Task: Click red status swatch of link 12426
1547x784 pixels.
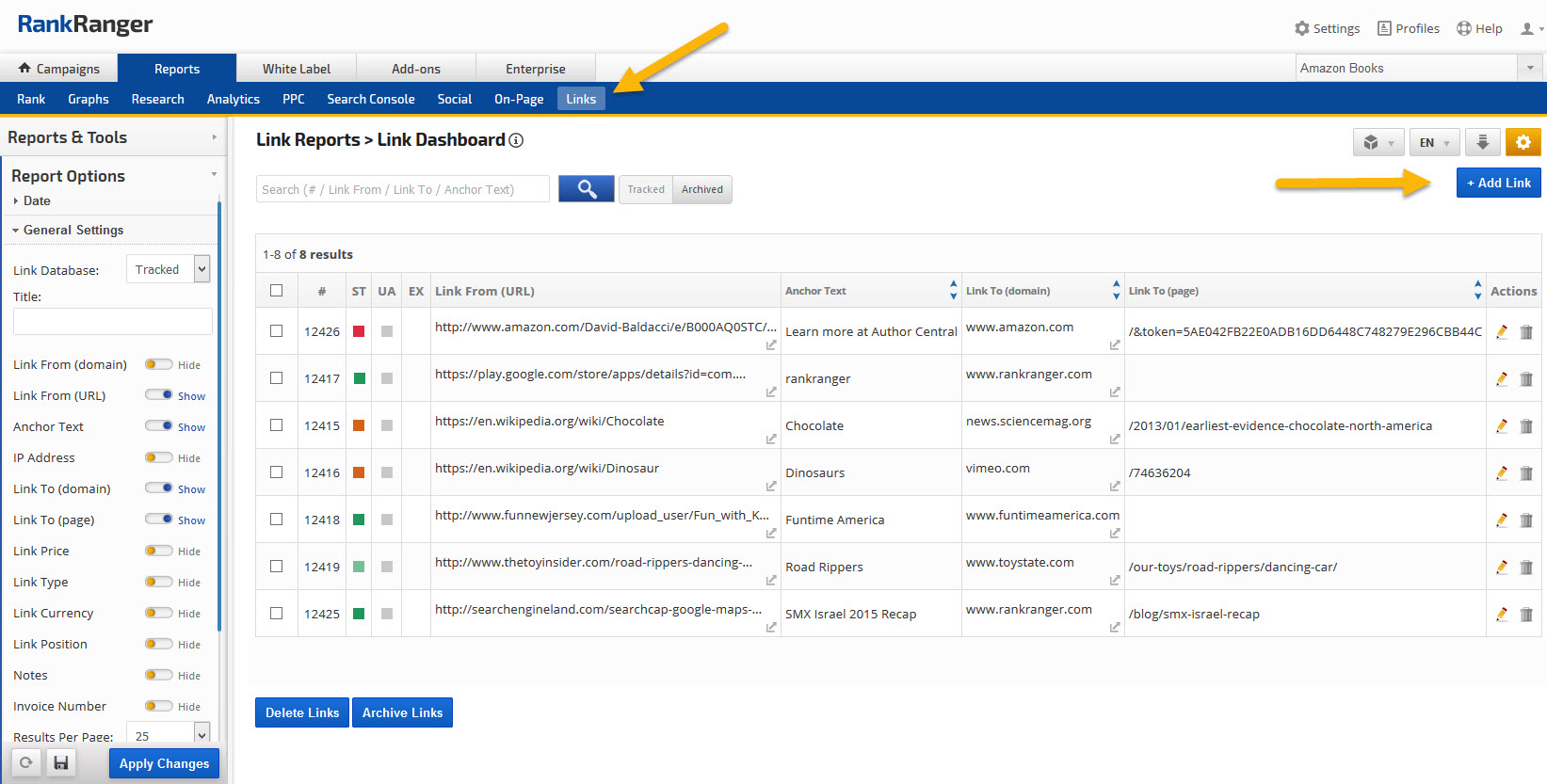Action: [x=359, y=331]
